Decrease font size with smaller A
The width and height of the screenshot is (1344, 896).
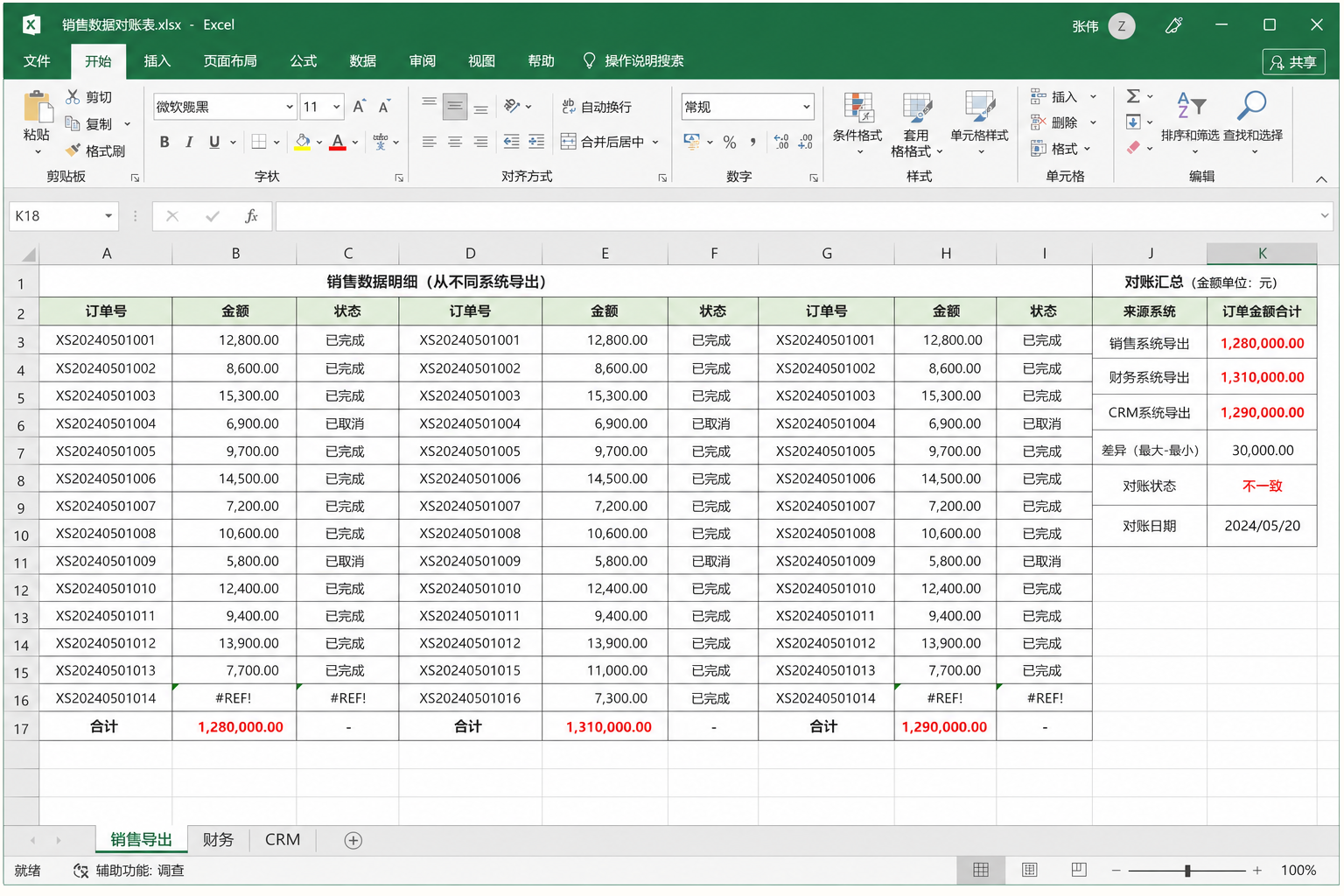coord(384,107)
